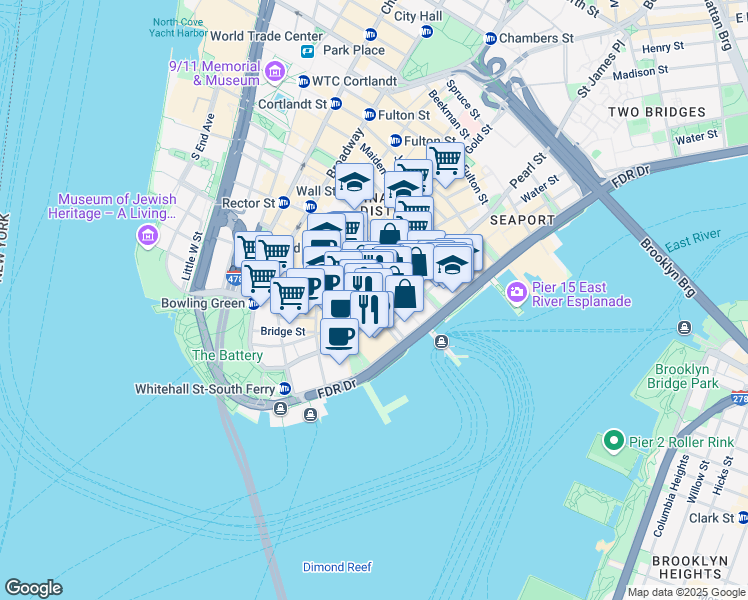This screenshot has width=748, height=600.
Task: Click the North Cove Yacht Harbor label
Action: 178,28
